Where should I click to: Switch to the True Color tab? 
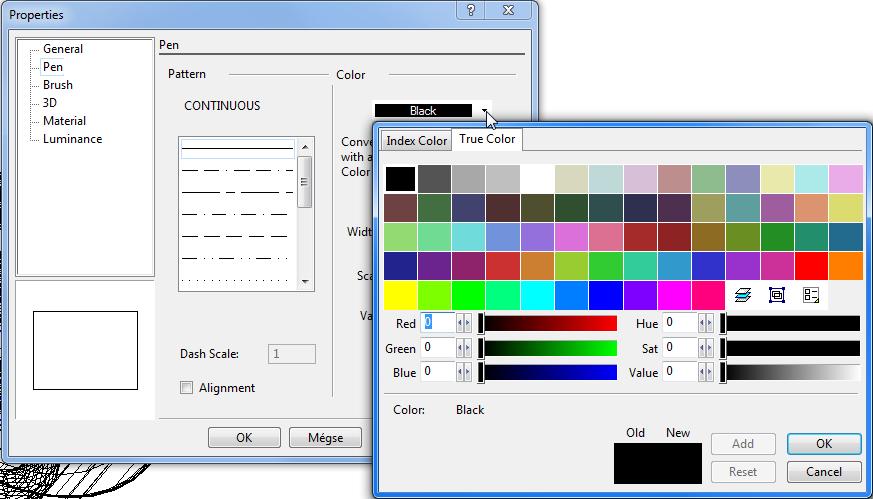click(x=487, y=139)
